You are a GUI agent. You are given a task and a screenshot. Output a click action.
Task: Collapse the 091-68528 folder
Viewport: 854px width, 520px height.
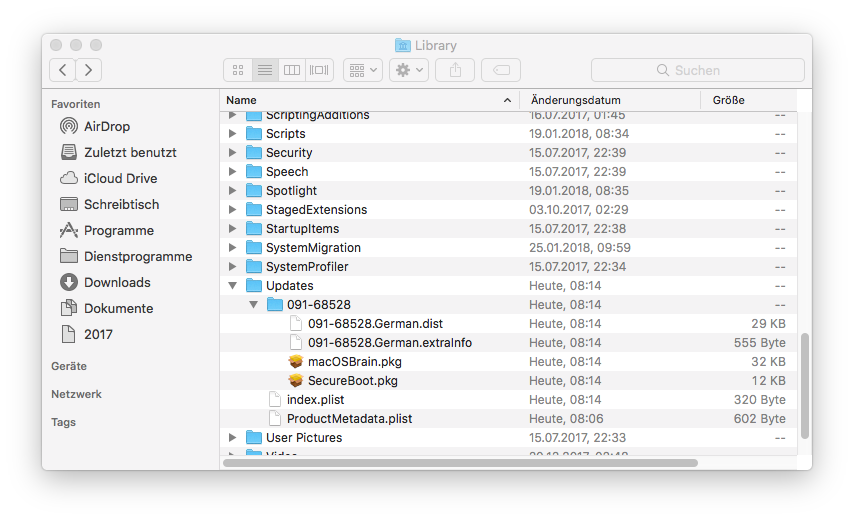(254, 305)
